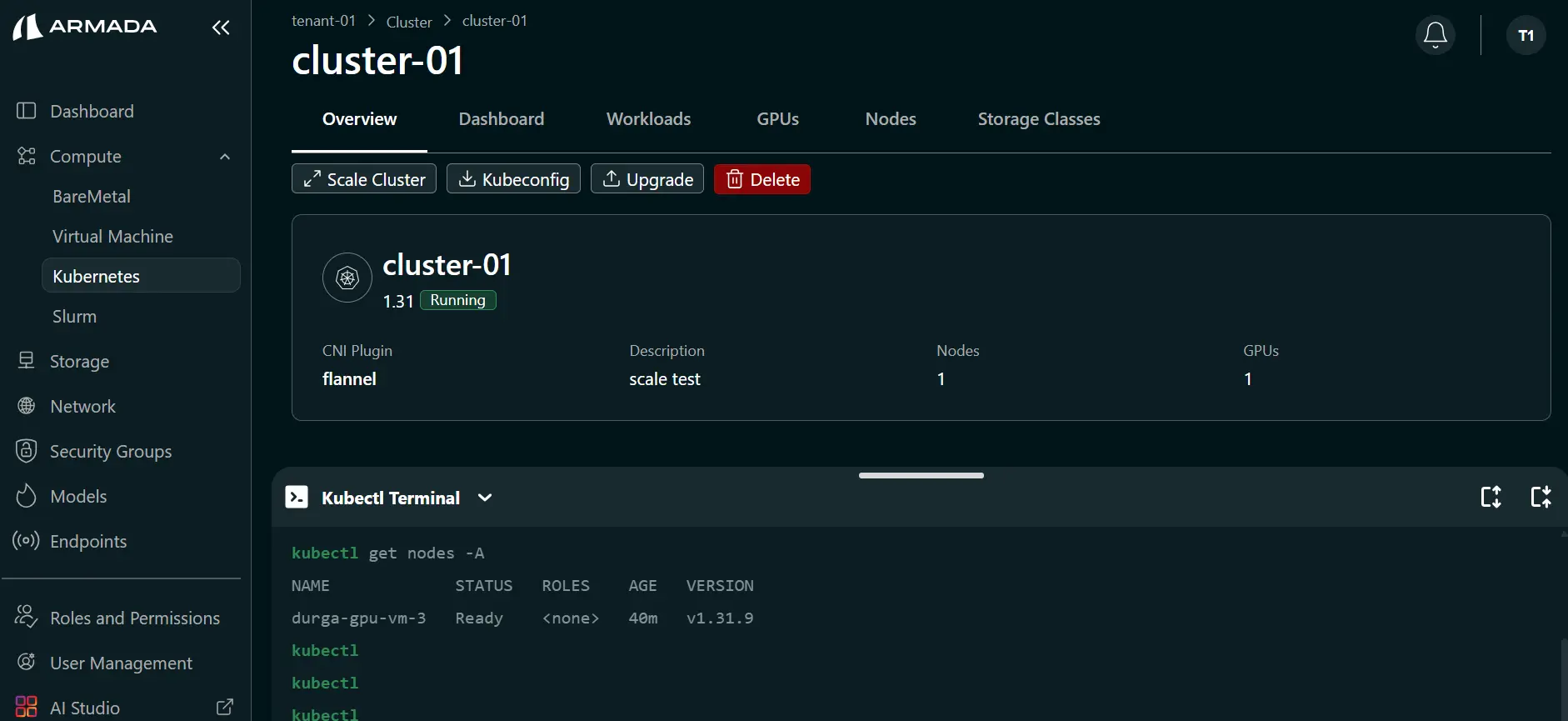Go to tenant-01 in the breadcrumb

click(323, 21)
